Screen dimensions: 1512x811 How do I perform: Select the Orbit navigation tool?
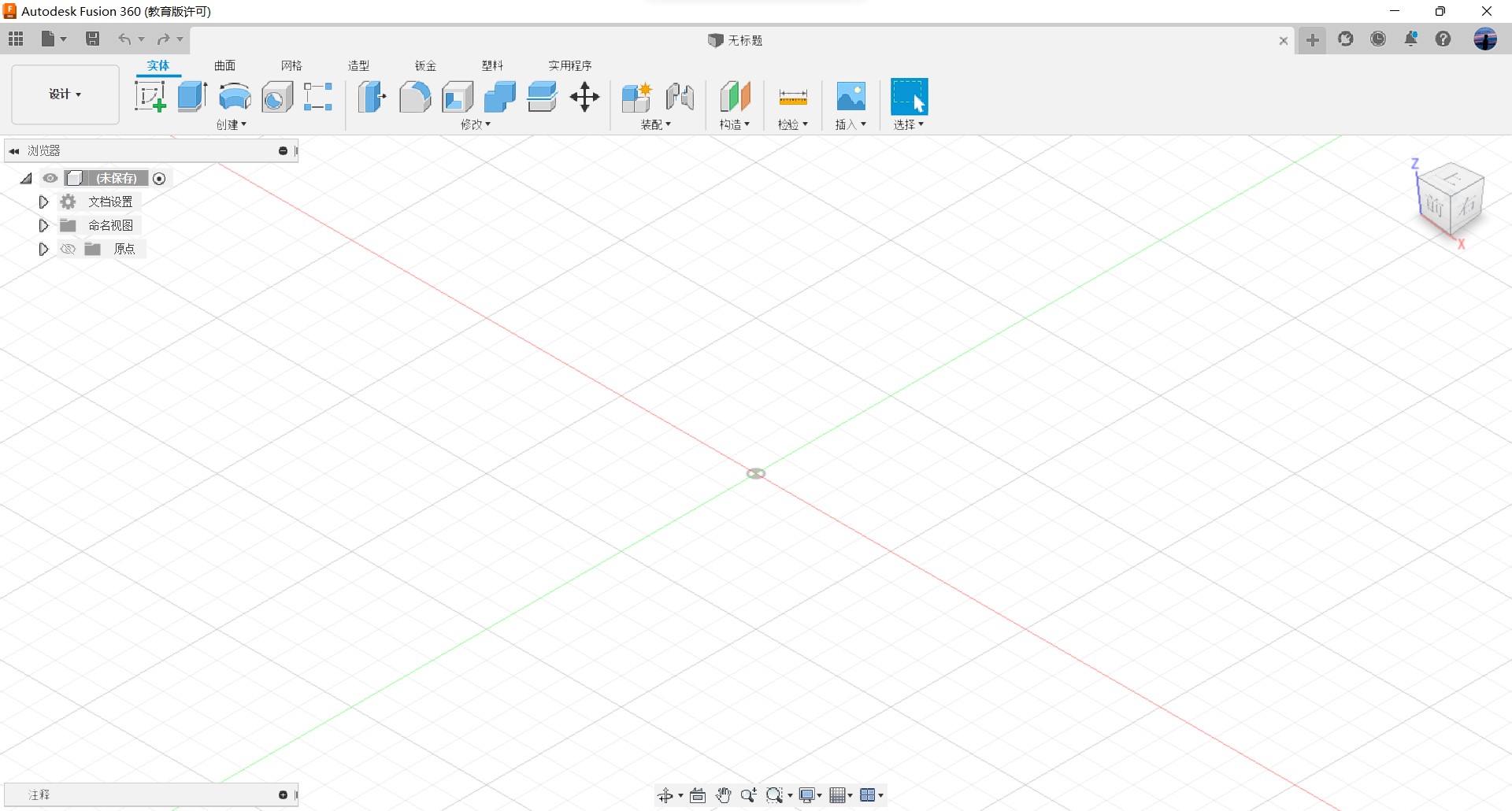[666, 796]
